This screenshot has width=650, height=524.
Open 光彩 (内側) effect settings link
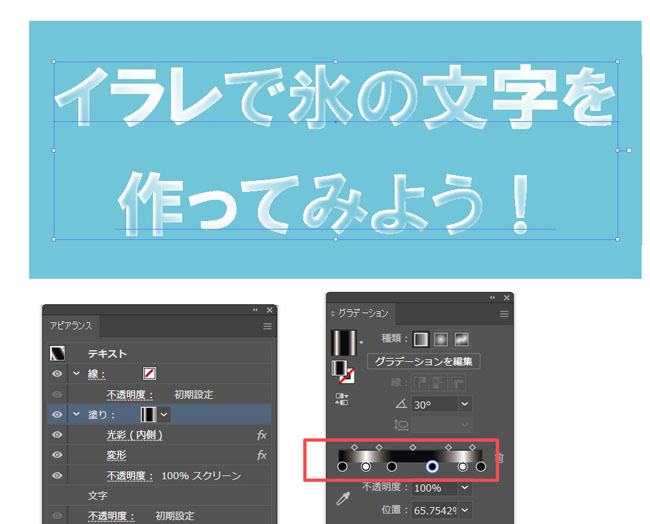tap(134, 435)
